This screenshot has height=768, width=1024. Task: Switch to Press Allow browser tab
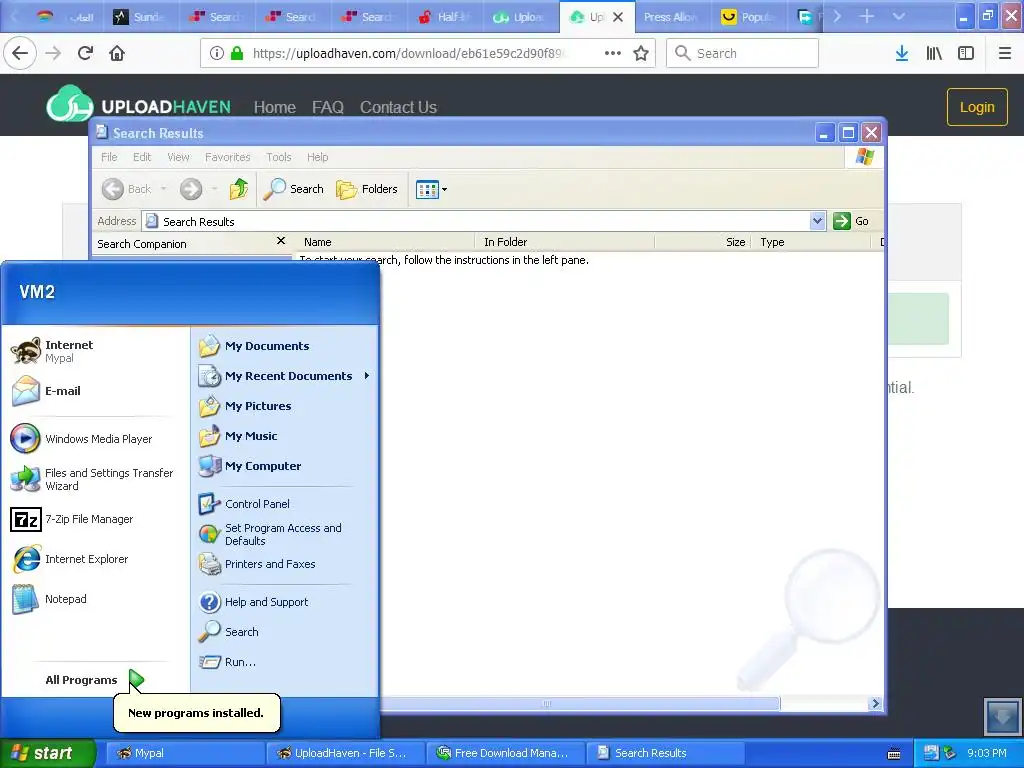[x=671, y=17]
